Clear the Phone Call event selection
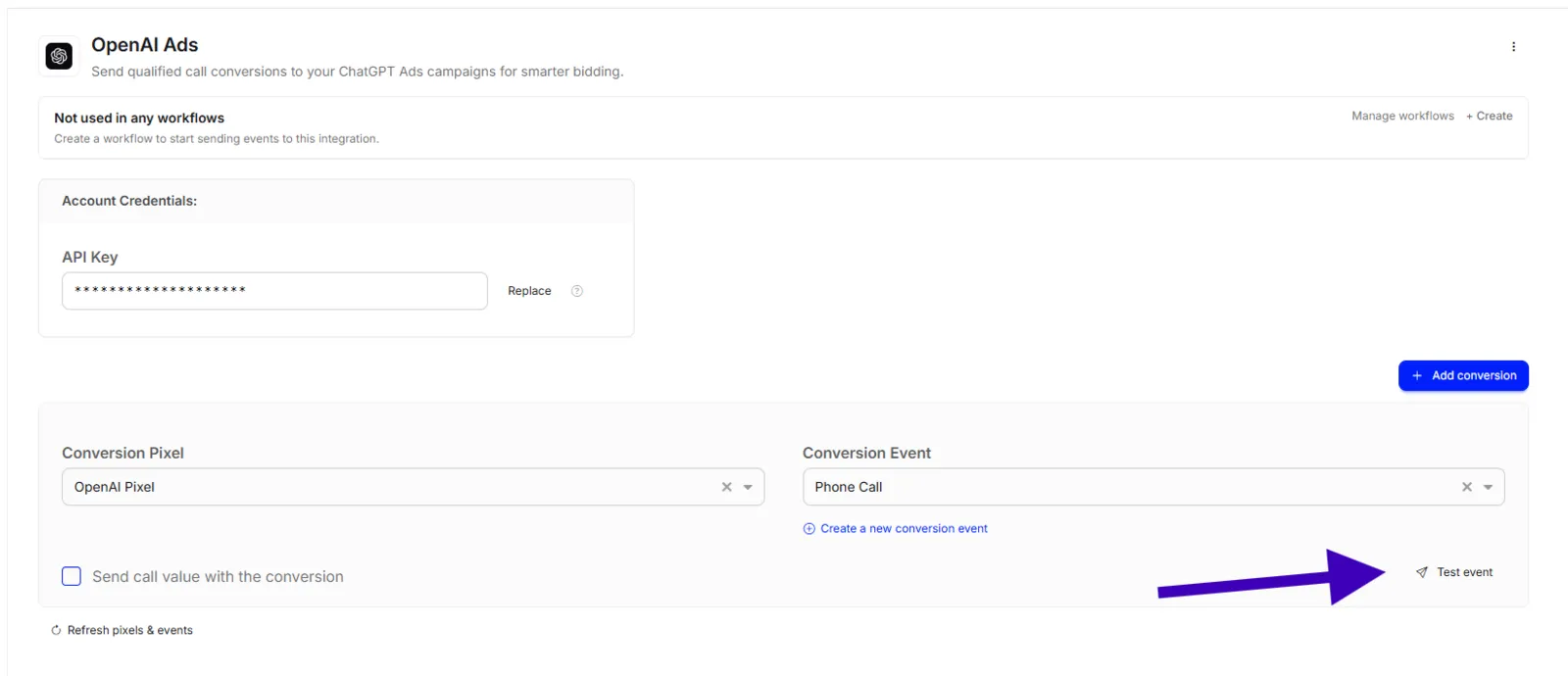This screenshot has width=1568, height=676. point(1467,487)
